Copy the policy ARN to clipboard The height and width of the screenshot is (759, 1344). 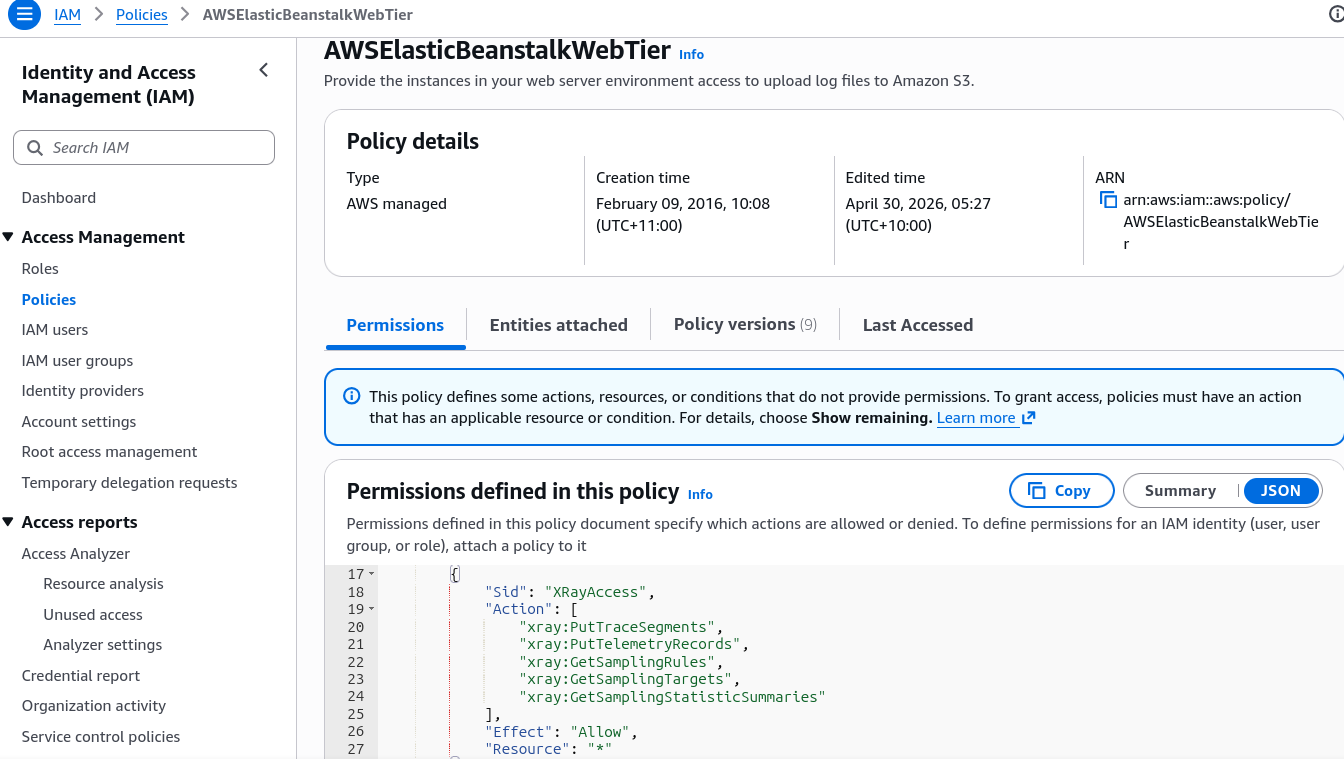1108,200
